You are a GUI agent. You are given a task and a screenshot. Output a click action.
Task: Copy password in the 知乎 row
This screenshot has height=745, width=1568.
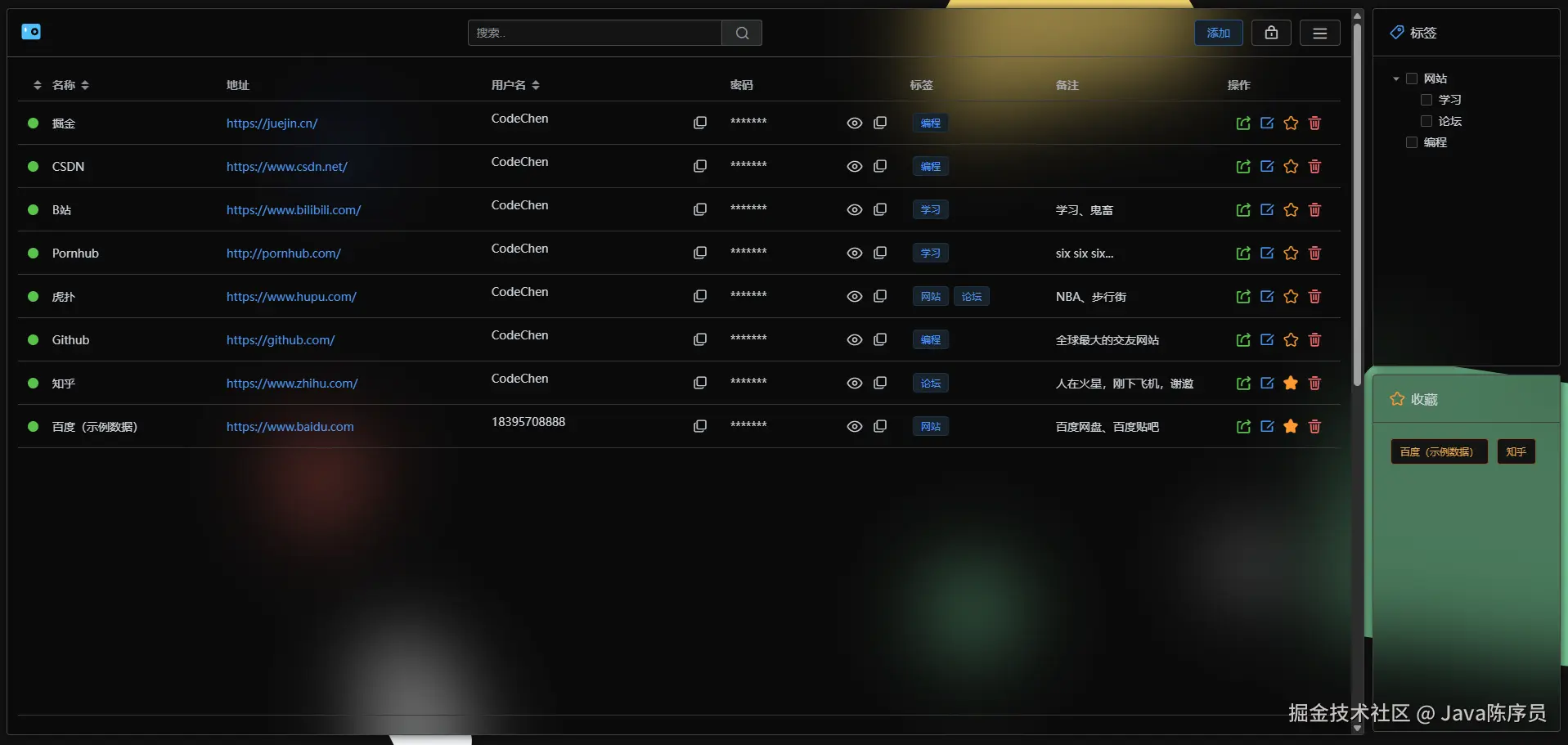(x=880, y=383)
